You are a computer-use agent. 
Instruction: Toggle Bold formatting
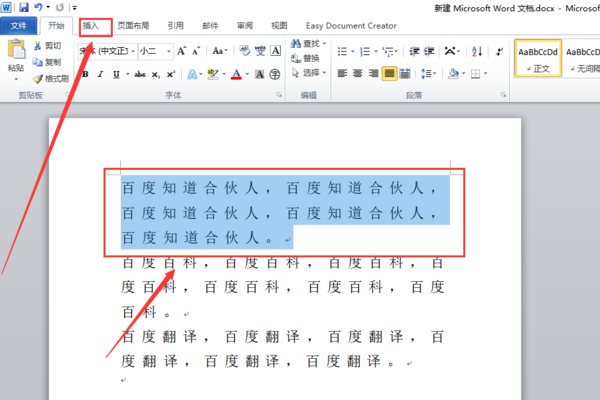(x=86, y=74)
